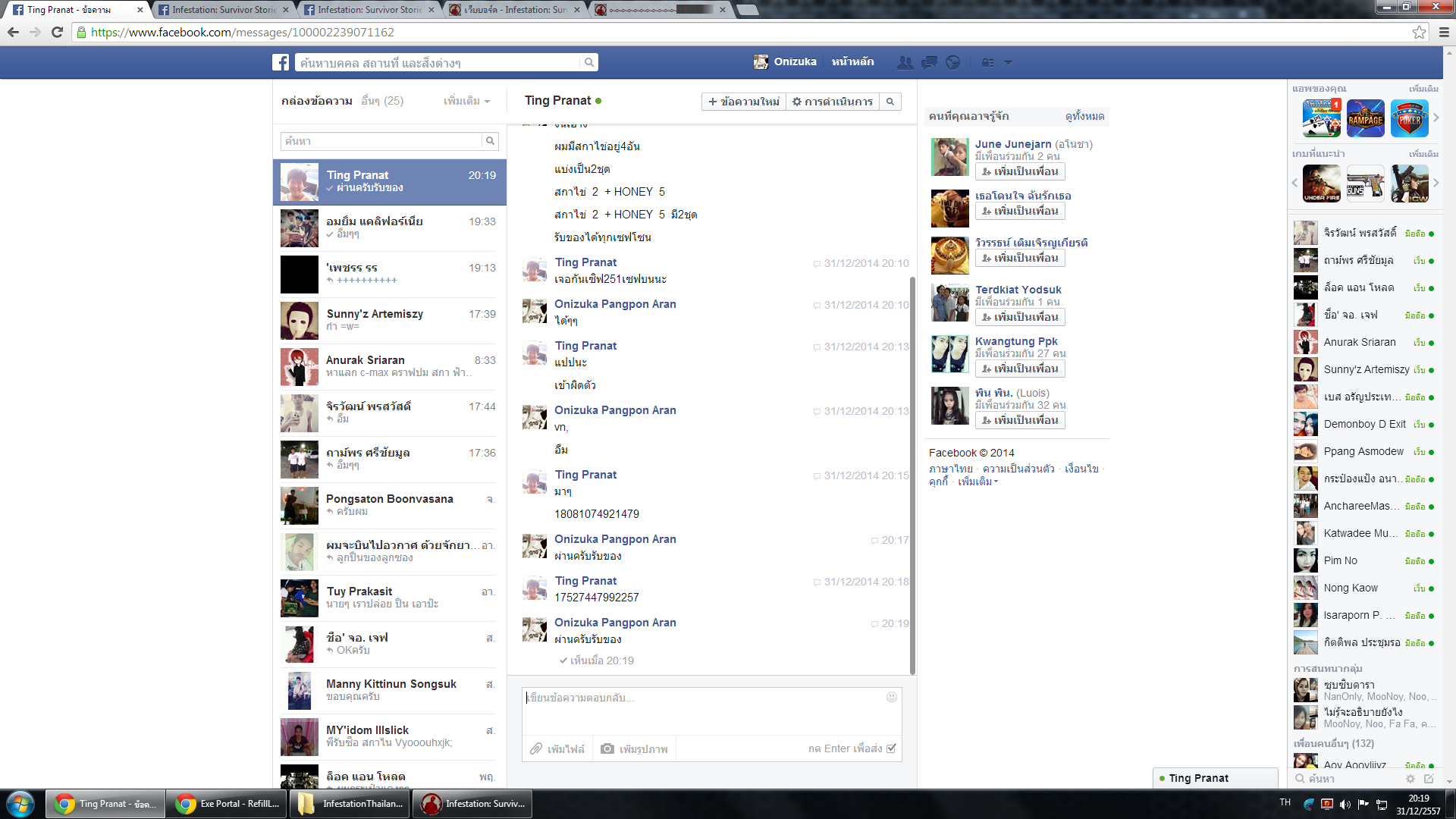The width and height of the screenshot is (1456, 819).
Task: Click the reply message text field
Action: point(705,709)
